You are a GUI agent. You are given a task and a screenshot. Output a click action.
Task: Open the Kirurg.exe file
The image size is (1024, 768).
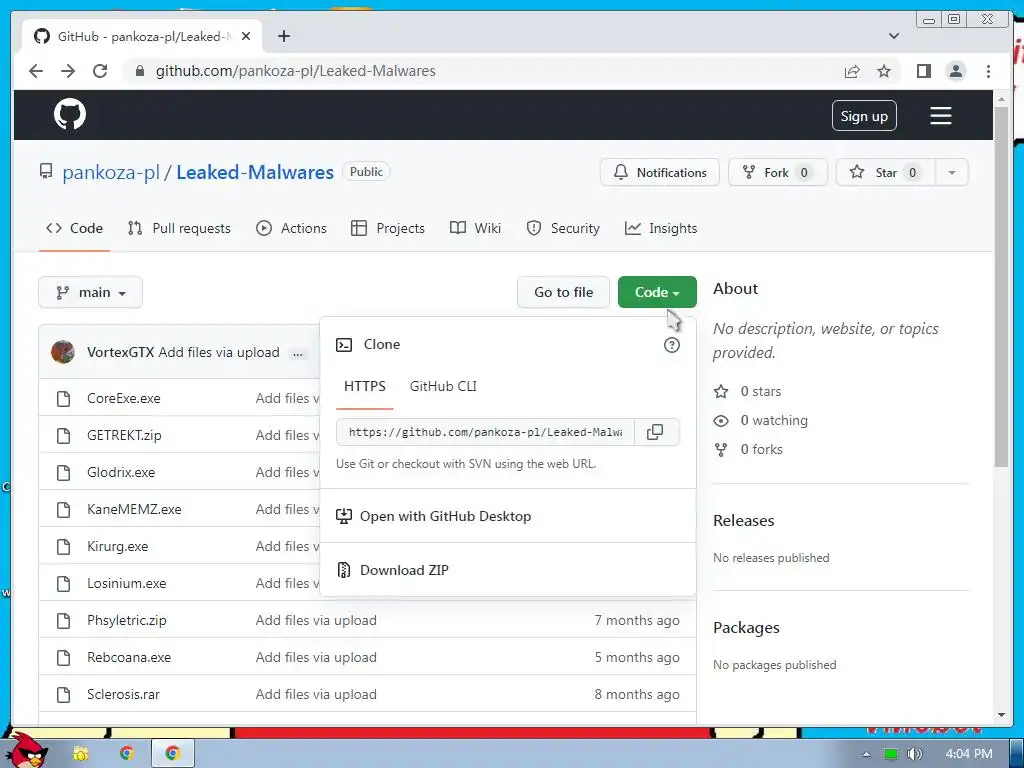pos(118,546)
